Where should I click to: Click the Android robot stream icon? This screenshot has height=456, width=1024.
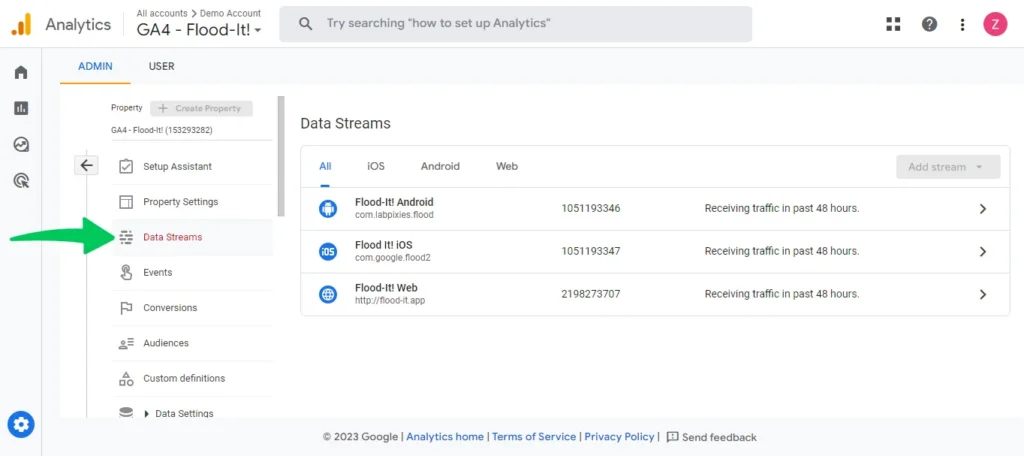tap(327, 209)
